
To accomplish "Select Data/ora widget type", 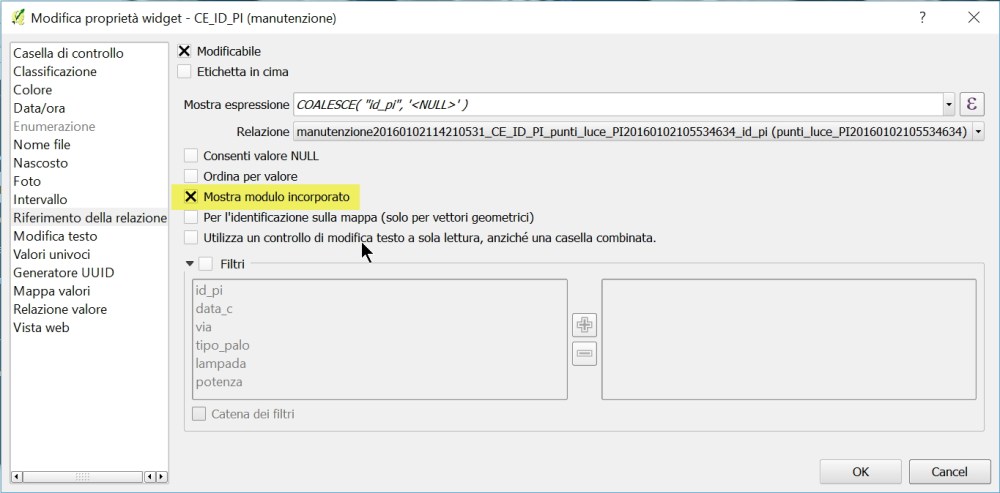I will click(x=39, y=108).
